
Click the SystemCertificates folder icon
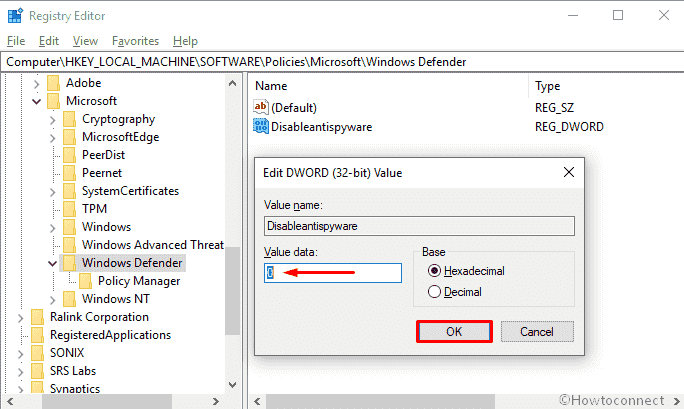[69, 191]
